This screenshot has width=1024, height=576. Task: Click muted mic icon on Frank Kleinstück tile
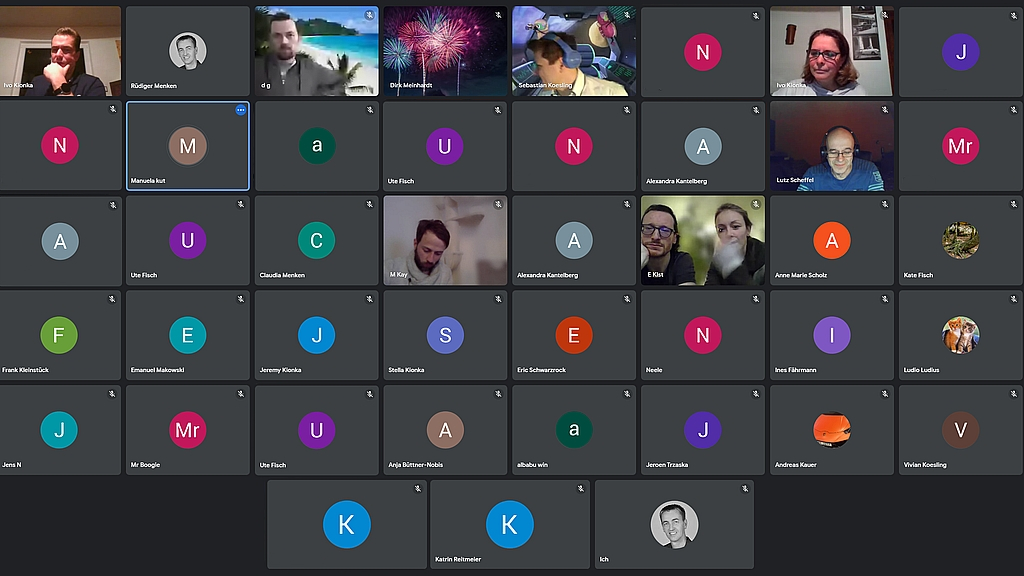112,299
